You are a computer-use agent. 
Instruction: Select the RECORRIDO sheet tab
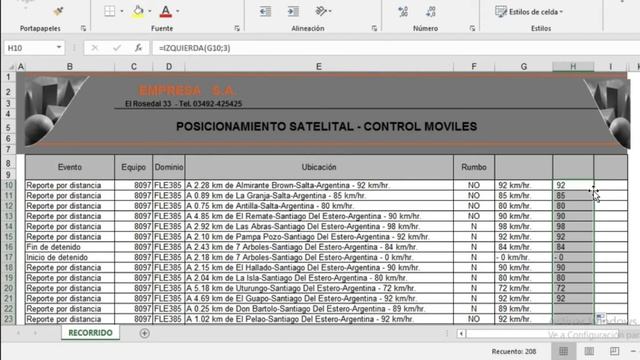click(90, 333)
